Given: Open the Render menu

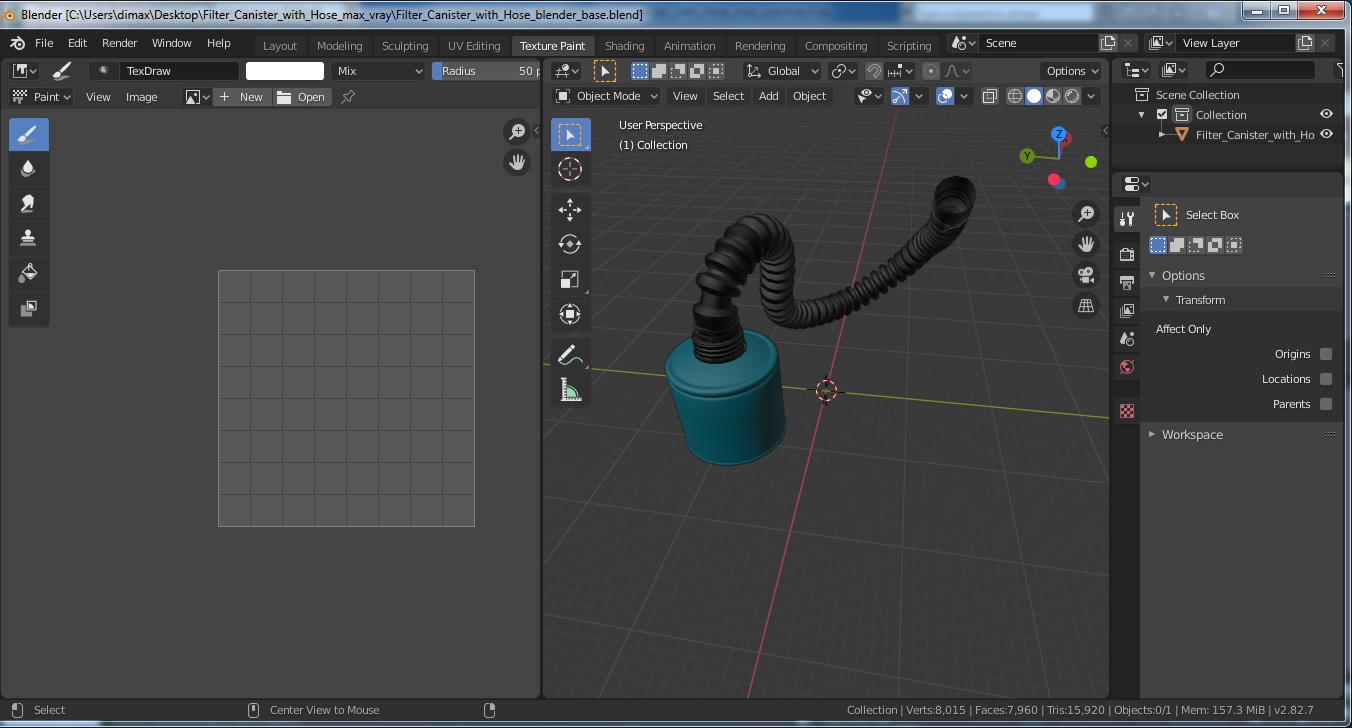Looking at the screenshot, I should (120, 43).
